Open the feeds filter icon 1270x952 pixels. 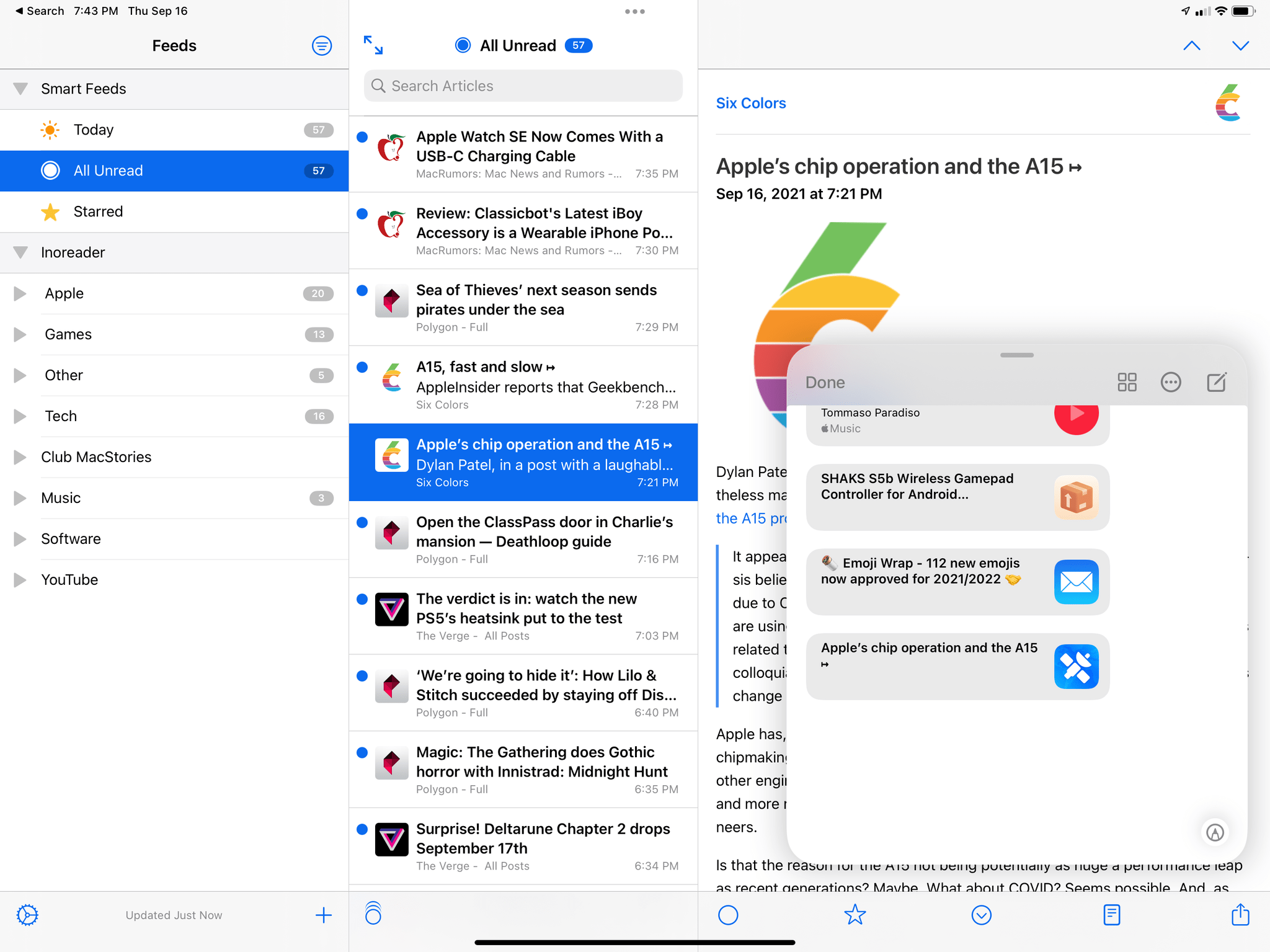coord(321,45)
